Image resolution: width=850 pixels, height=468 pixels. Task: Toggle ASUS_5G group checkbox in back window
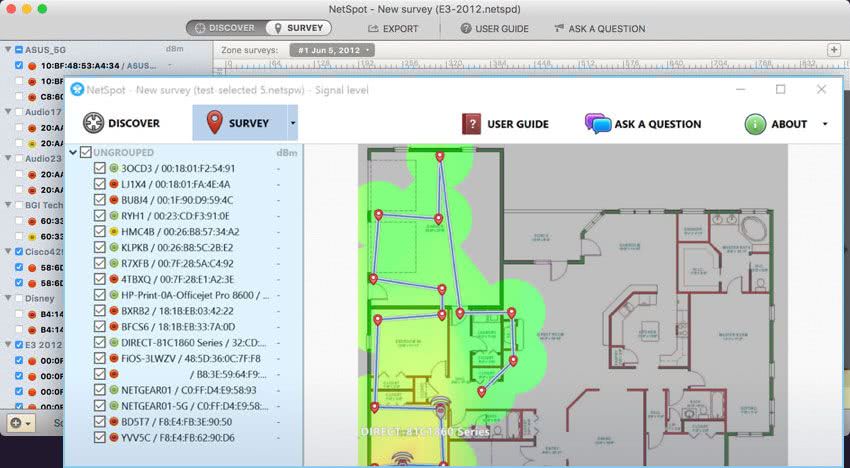[19, 49]
